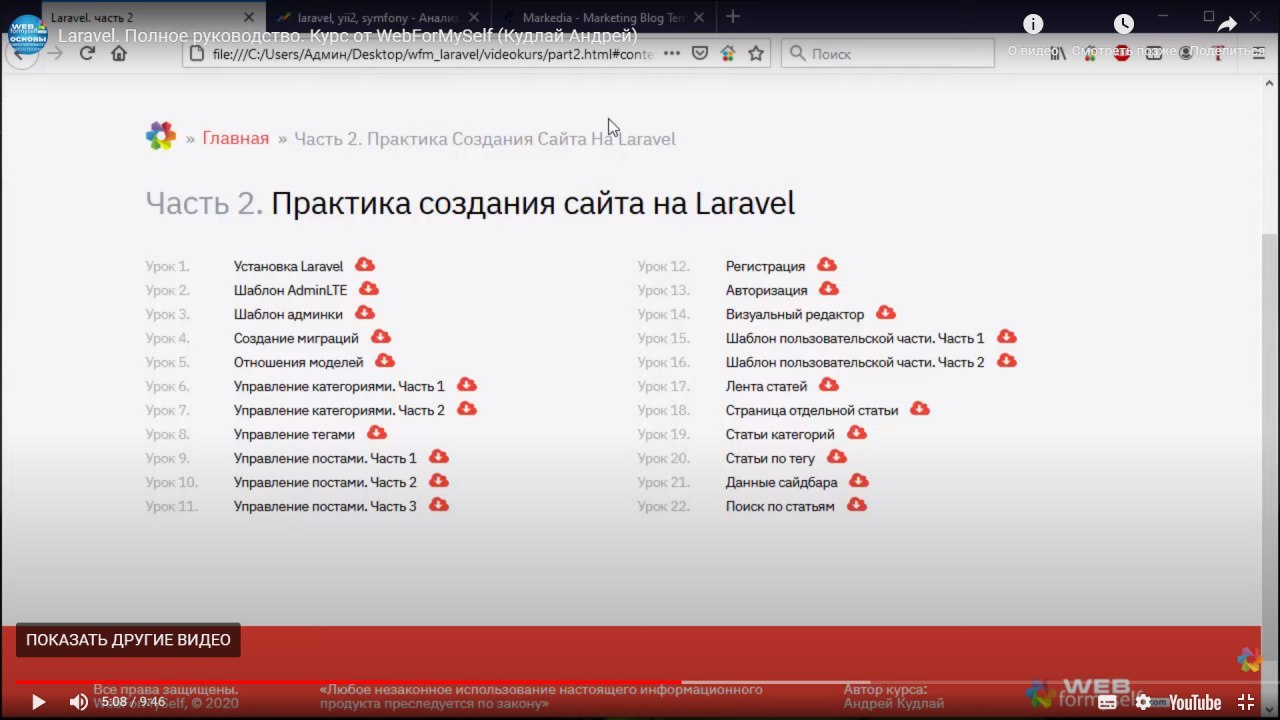Open the Главная breadcrumb link
This screenshot has width=1280, height=720.
pyautogui.click(x=235, y=138)
